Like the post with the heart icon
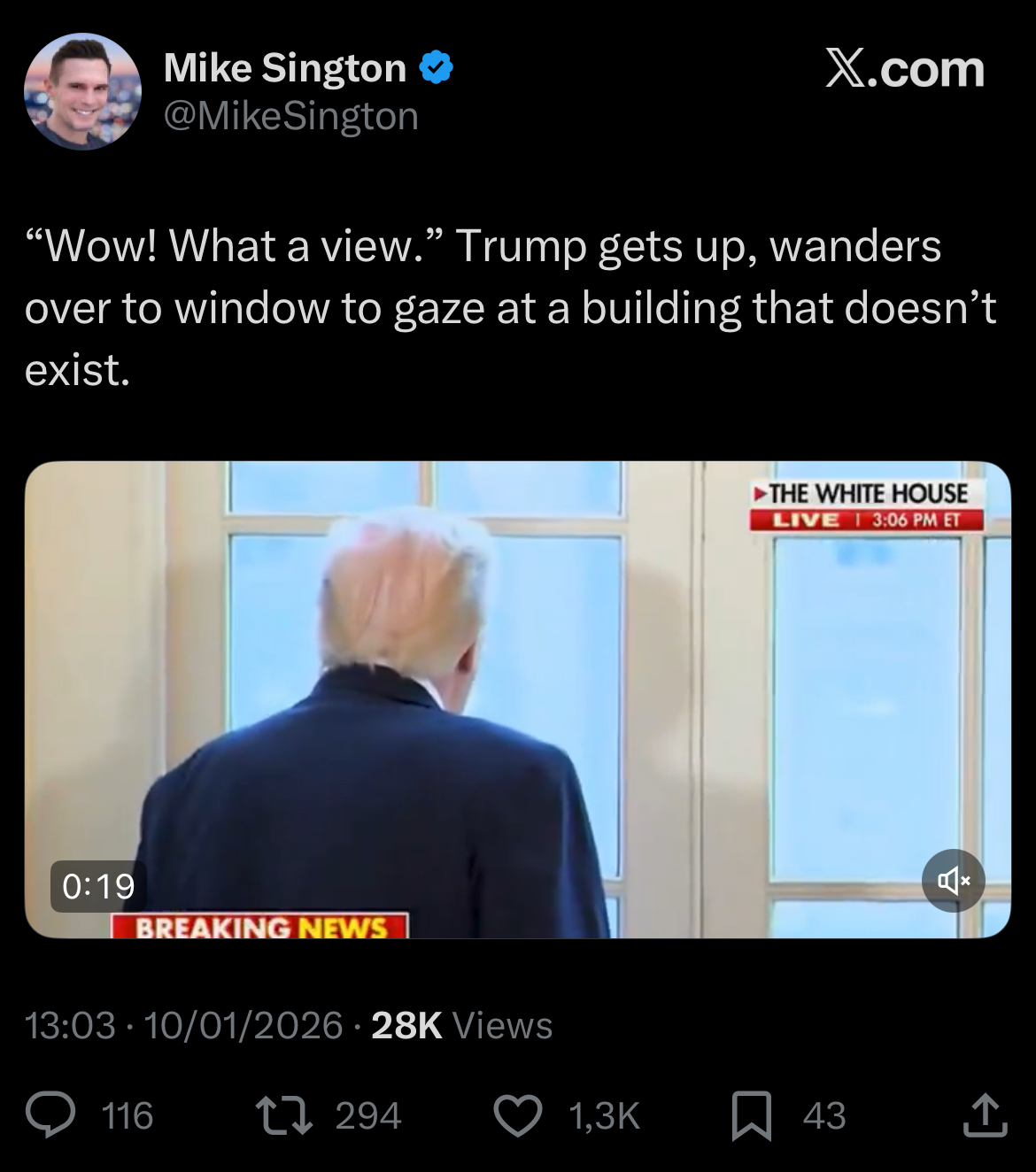The height and width of the screenshot is (1172, 1036). click(517, 1115)
